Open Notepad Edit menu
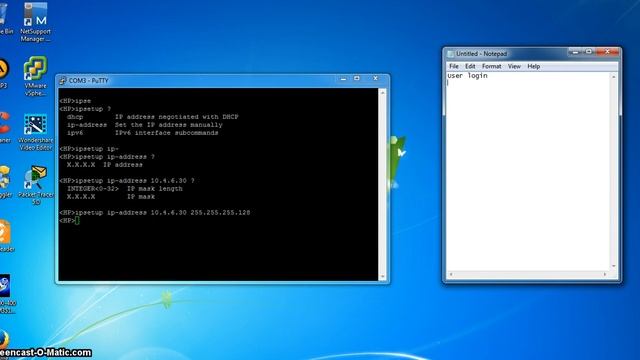This screenshot has width=640, height=360. (470, 66)
